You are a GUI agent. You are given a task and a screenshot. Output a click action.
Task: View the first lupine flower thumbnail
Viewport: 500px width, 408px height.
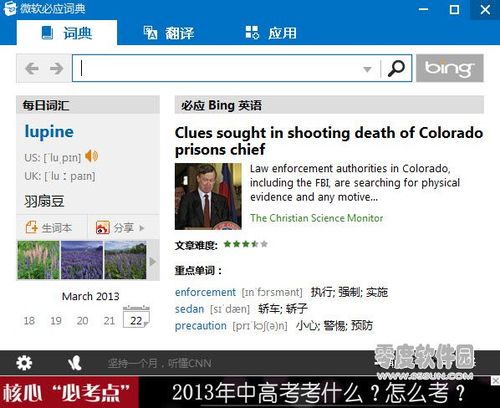click(38, 260)
